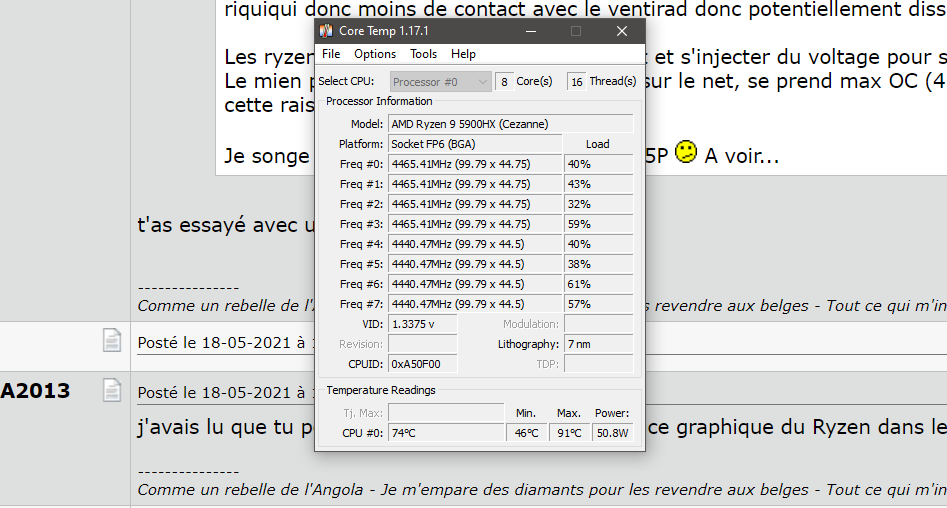This screenshot has height=508, width=947.
Task: Click the 32% load value
Action: tap(599, 204)
